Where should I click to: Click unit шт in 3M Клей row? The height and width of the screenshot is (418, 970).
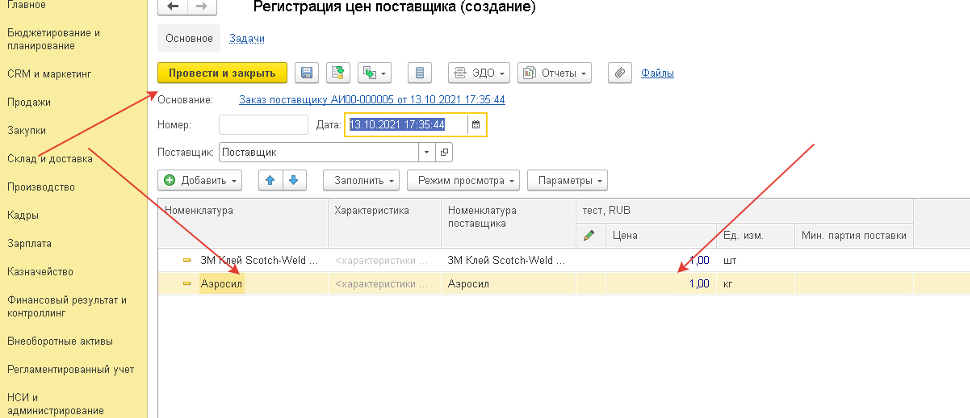755,261
